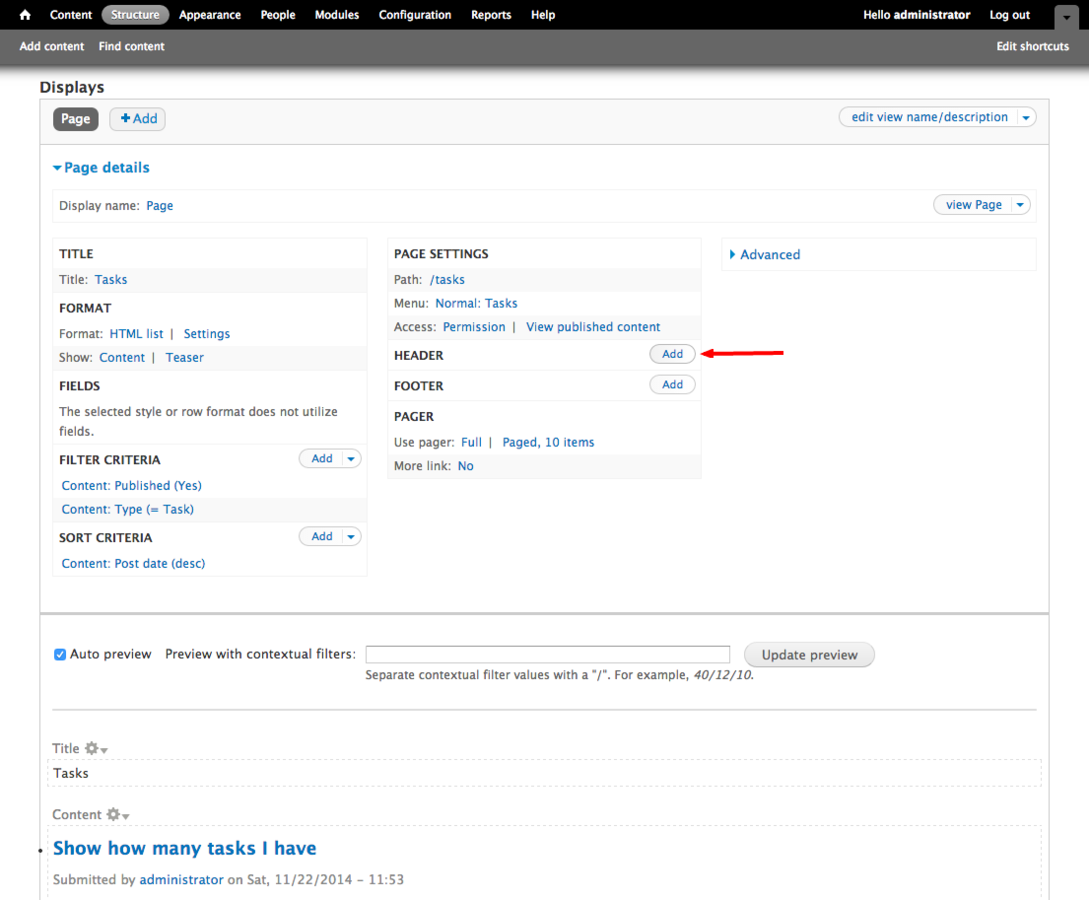Open the Title gear contextual menu in preview
The width and height of the screenshot is (1089, 900).
coord(96,749)
